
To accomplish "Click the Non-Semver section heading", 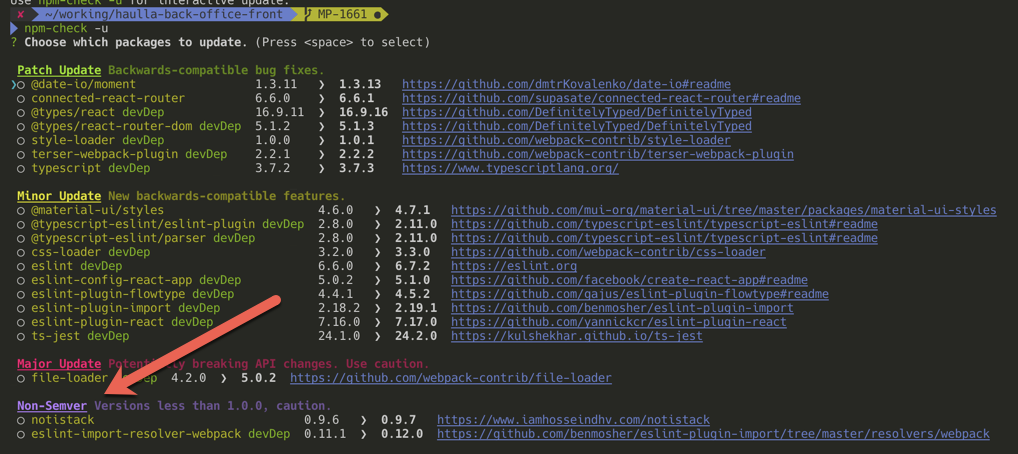I will 52,406.
